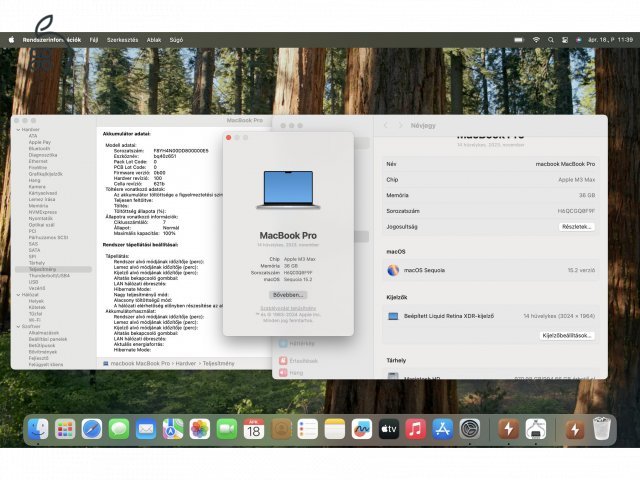
Task: Open the Rendszerinformációk app menu
Action: point(52,40)
